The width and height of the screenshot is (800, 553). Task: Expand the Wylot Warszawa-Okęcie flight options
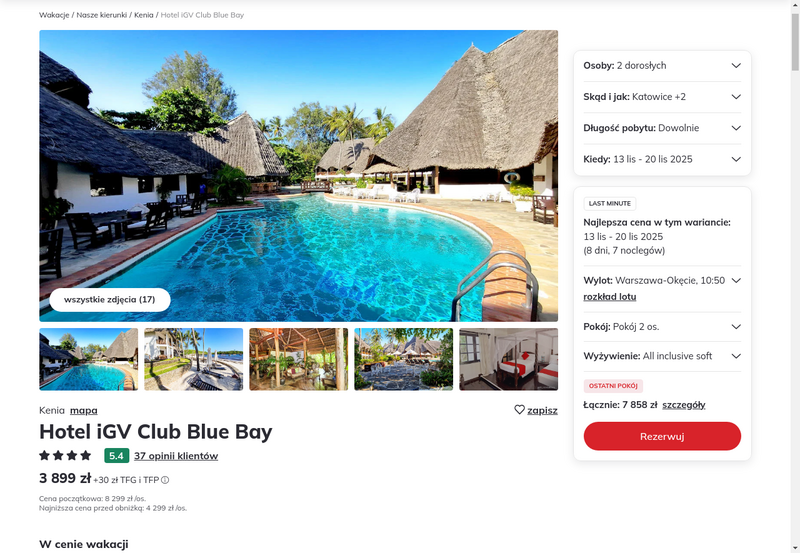(736, 281)
